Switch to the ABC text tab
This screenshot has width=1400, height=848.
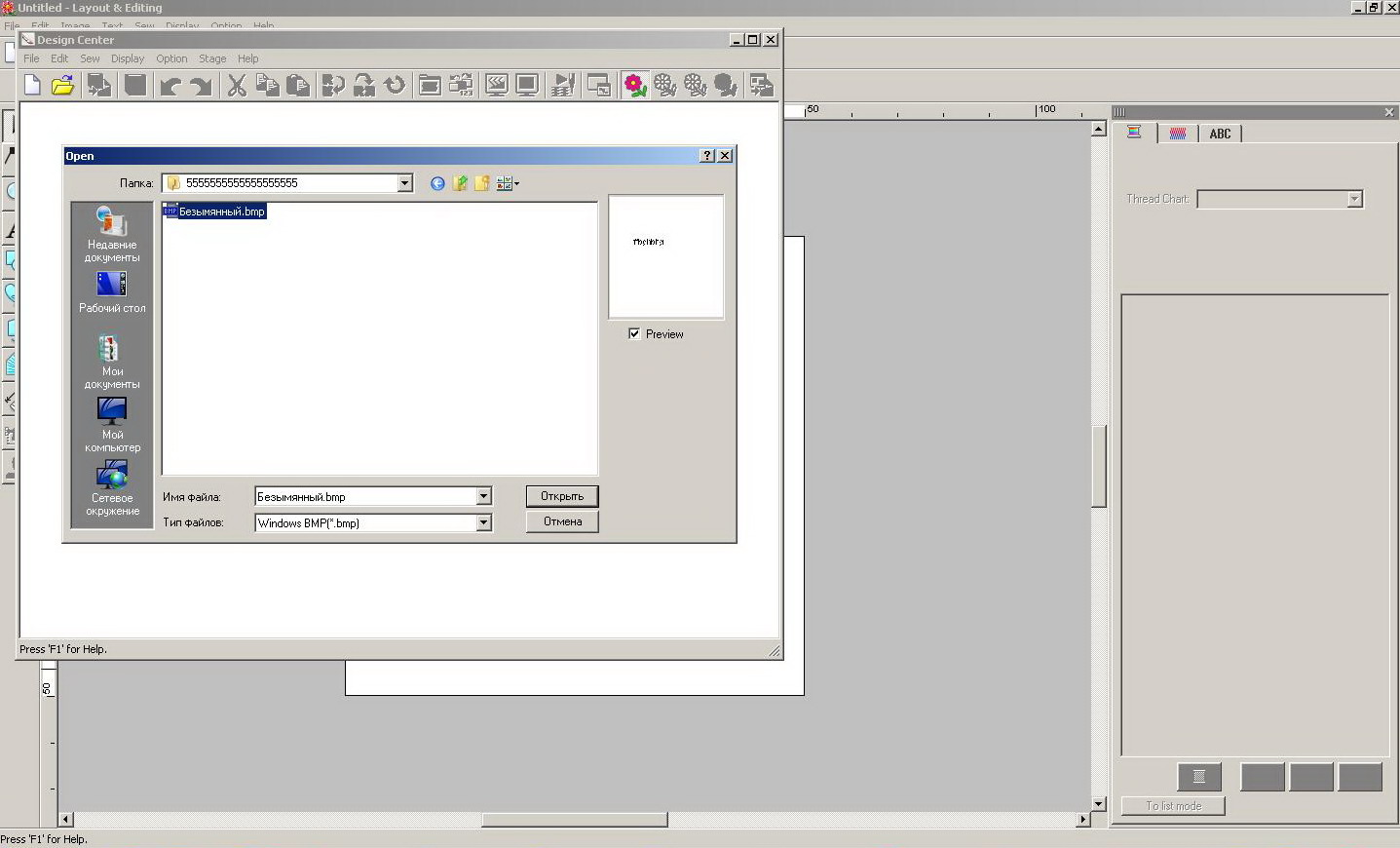point(1220,134)
